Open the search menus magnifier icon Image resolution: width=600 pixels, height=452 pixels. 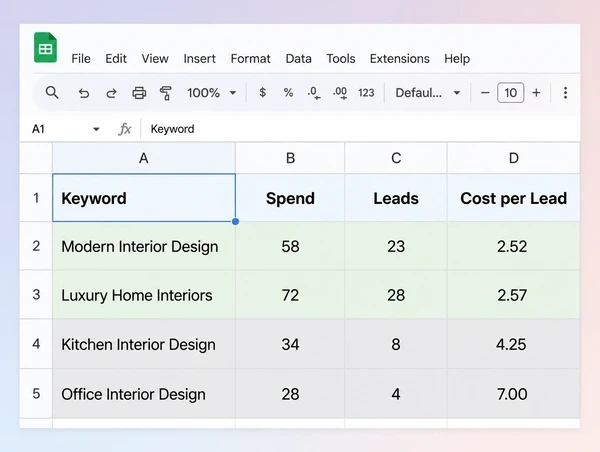[x=52, y=93]
